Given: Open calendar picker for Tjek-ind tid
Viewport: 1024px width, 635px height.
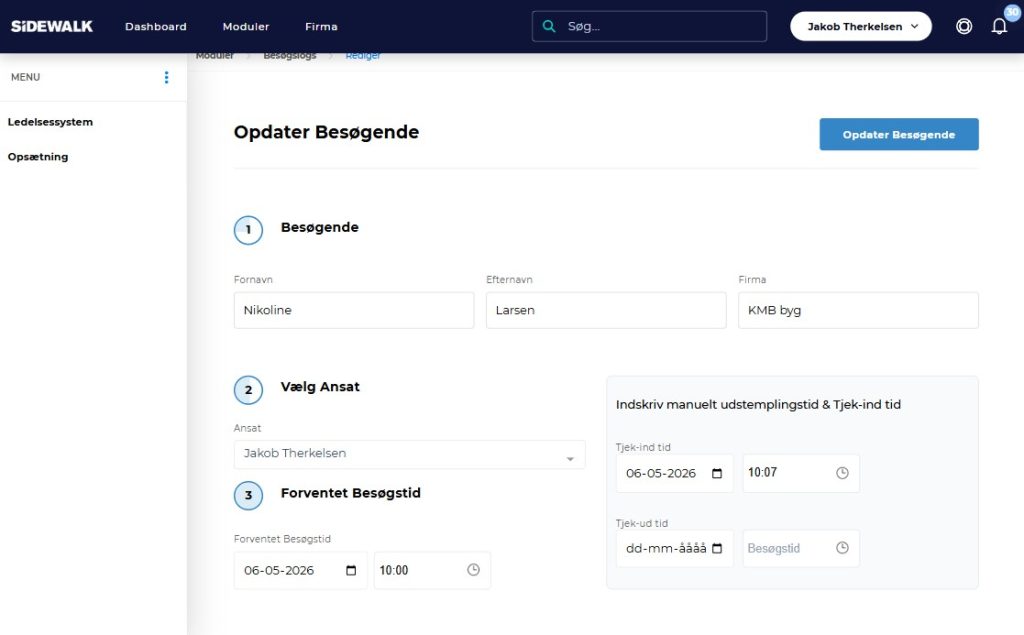Looking at the screenshot, I should click(x=717, y=474).
